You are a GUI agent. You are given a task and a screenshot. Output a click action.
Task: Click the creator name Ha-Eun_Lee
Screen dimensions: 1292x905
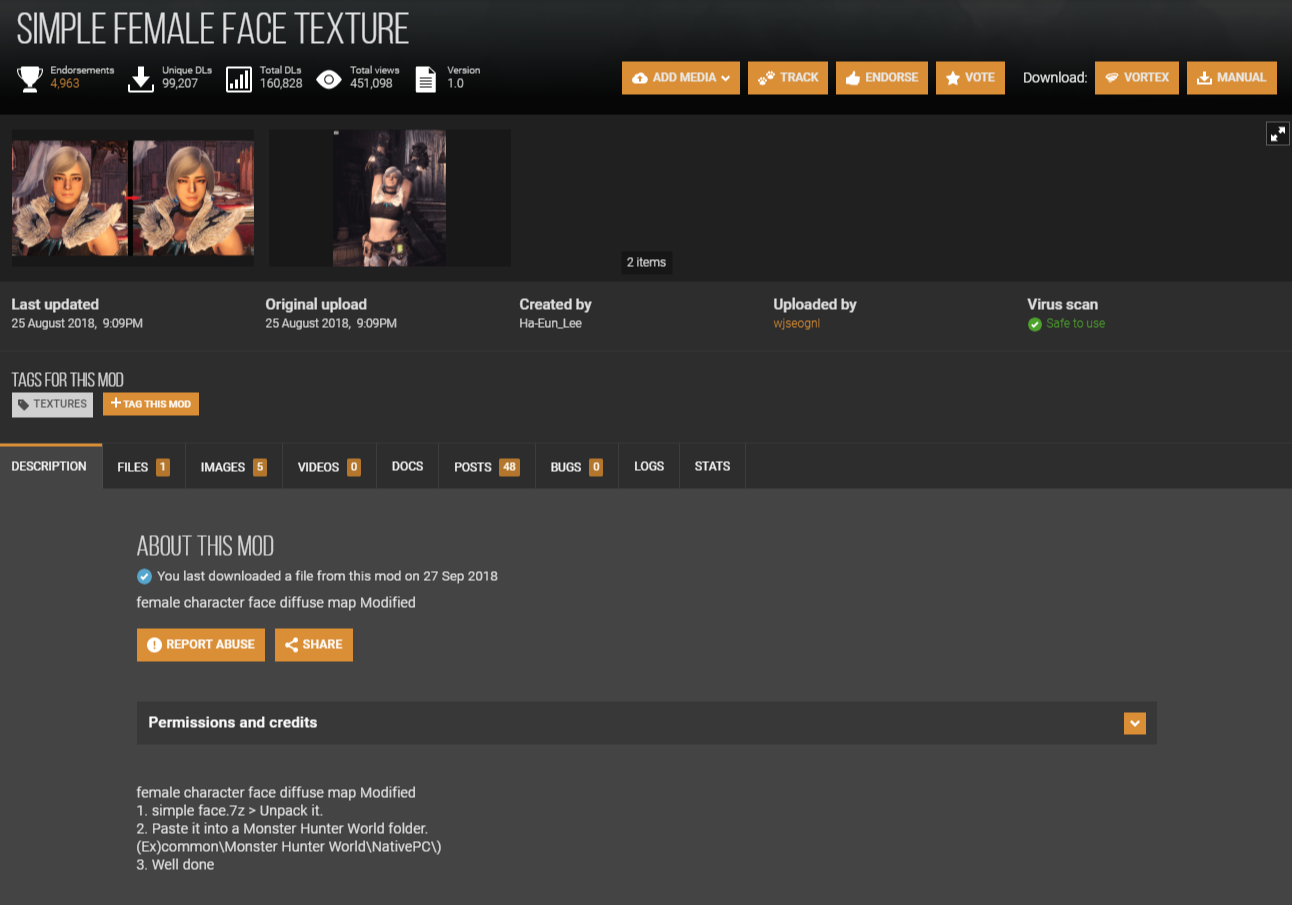[x=550, y=324]
